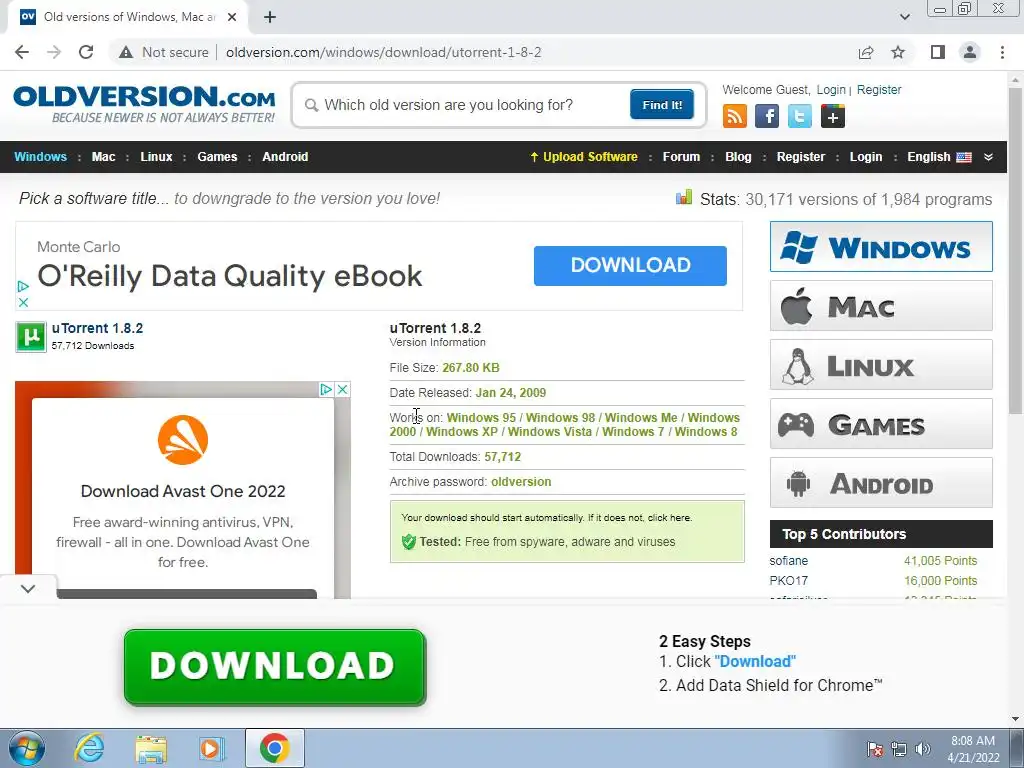Click Upload Software in the nav bar
Image resolution: width=1024 pixels, height=768 pixels.
[584, 157]
